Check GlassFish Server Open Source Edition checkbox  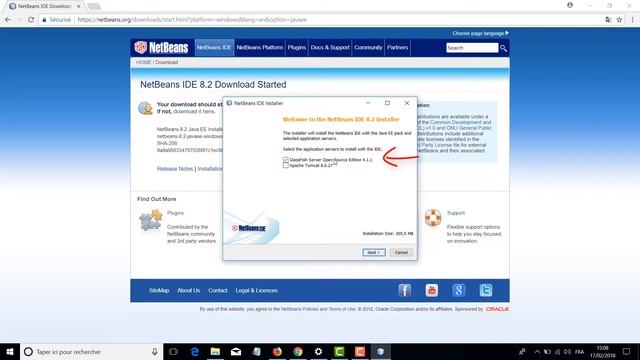click(x=286, y=160)
